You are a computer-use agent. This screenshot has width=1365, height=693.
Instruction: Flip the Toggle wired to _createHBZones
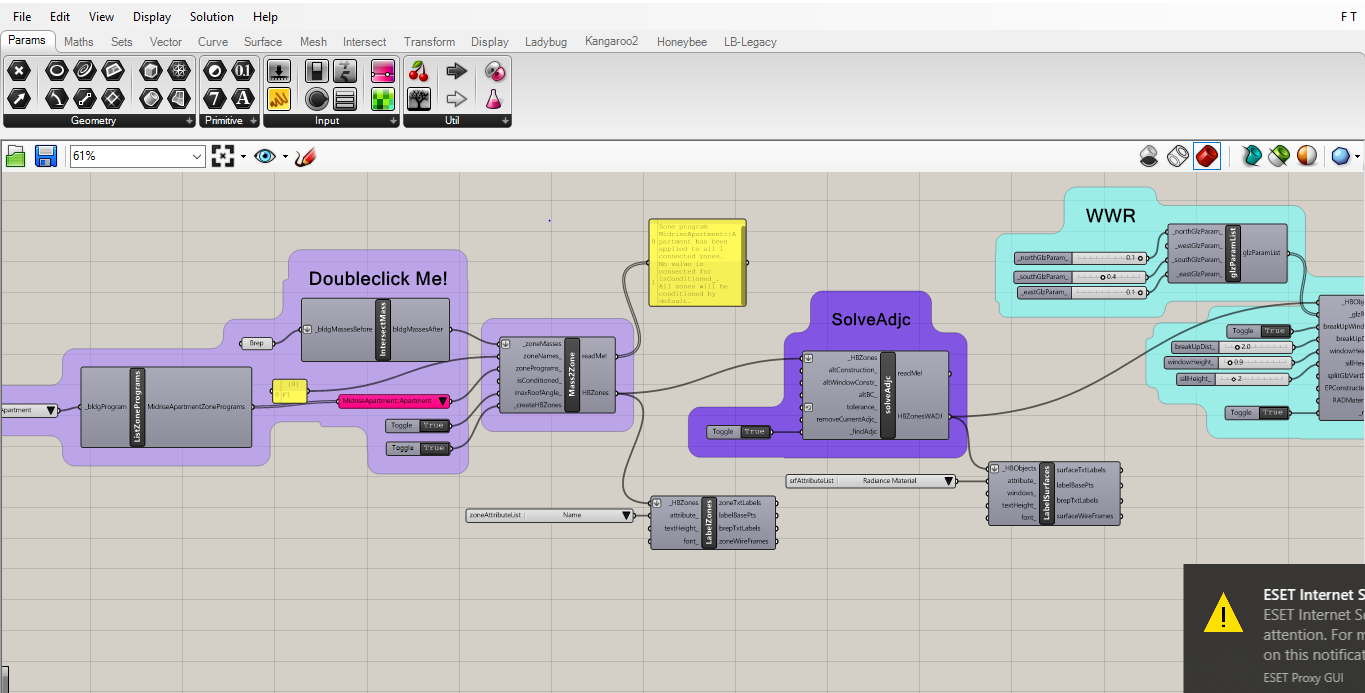pyautogui.click(x=417, y=448)
